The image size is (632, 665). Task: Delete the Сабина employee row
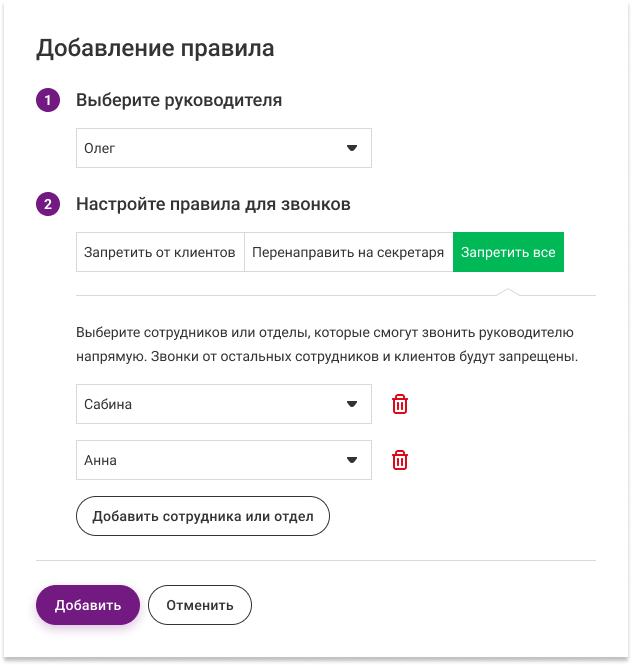(x=400, y=404)
